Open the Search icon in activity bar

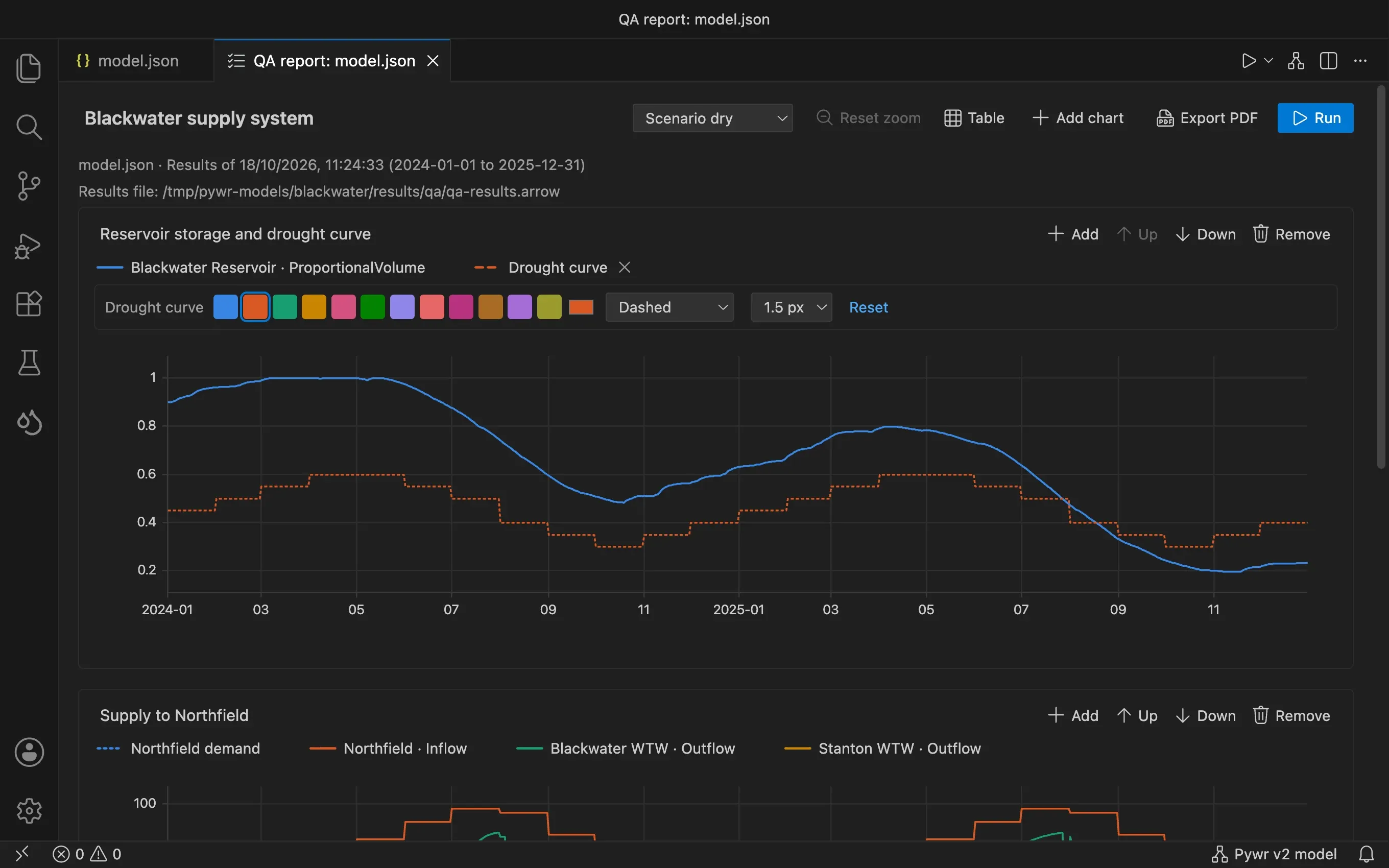[29, 128]
